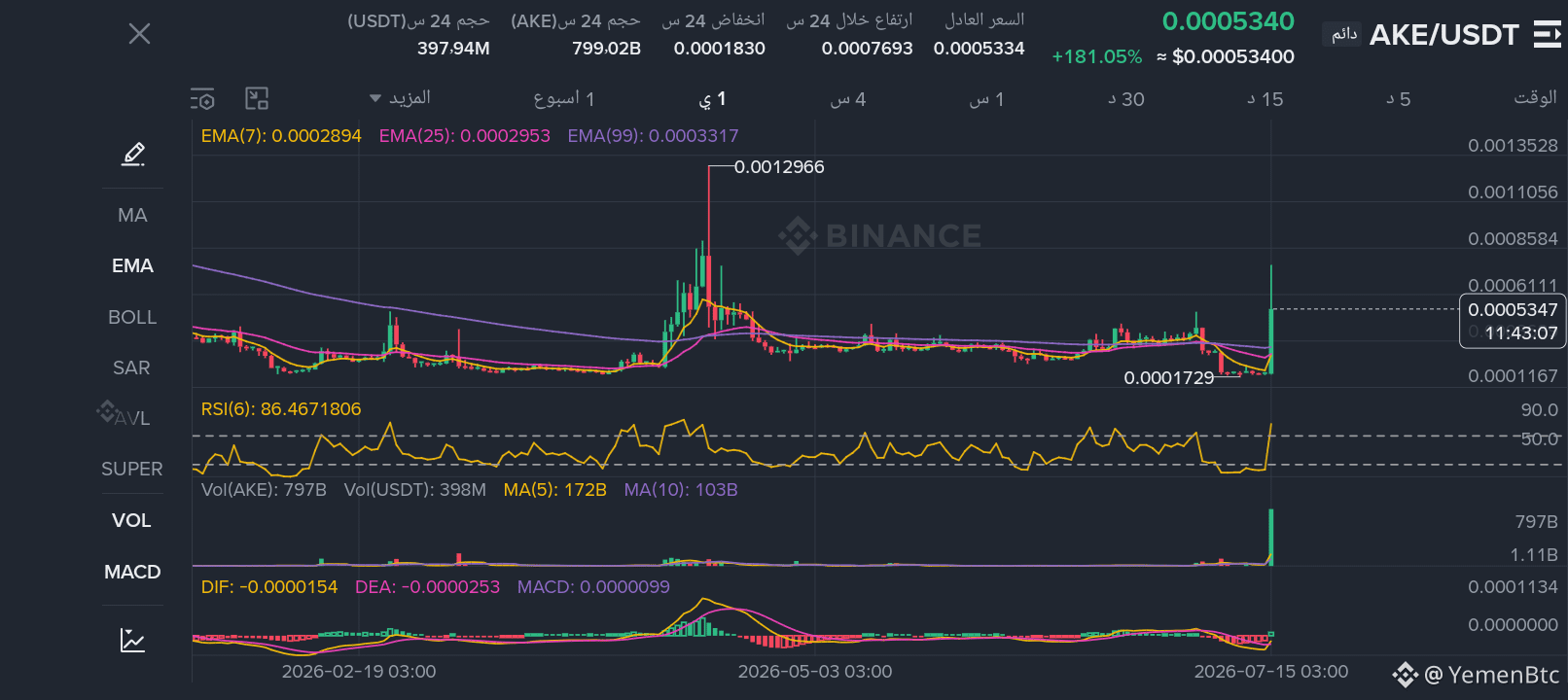Toggle the BOLL indicator
Screen dimensions: 1568x700
click(x=132, y=317)
